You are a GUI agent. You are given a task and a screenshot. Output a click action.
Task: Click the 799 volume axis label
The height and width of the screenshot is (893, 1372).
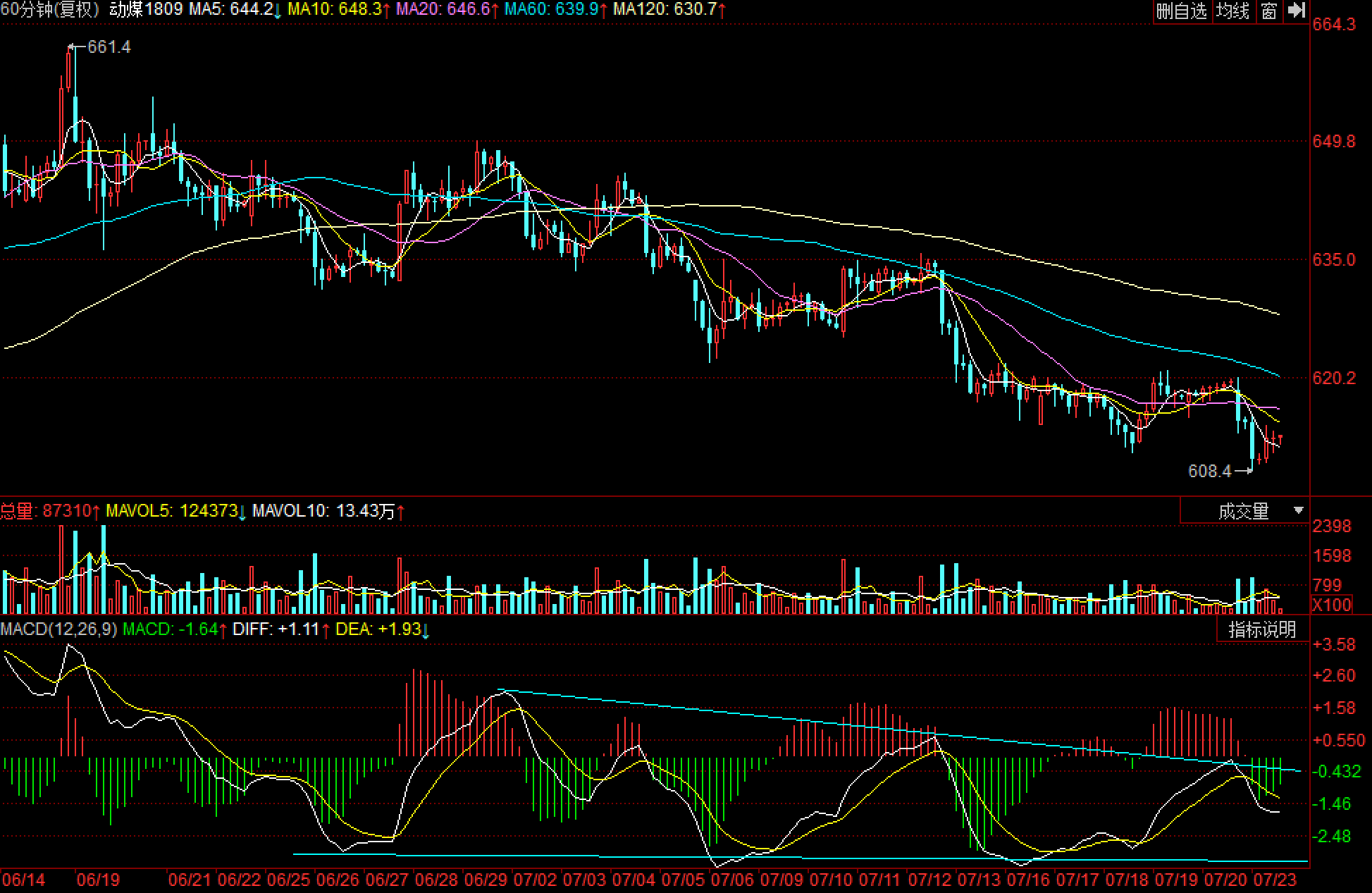pyautogui.click(x=1327, y=585)
